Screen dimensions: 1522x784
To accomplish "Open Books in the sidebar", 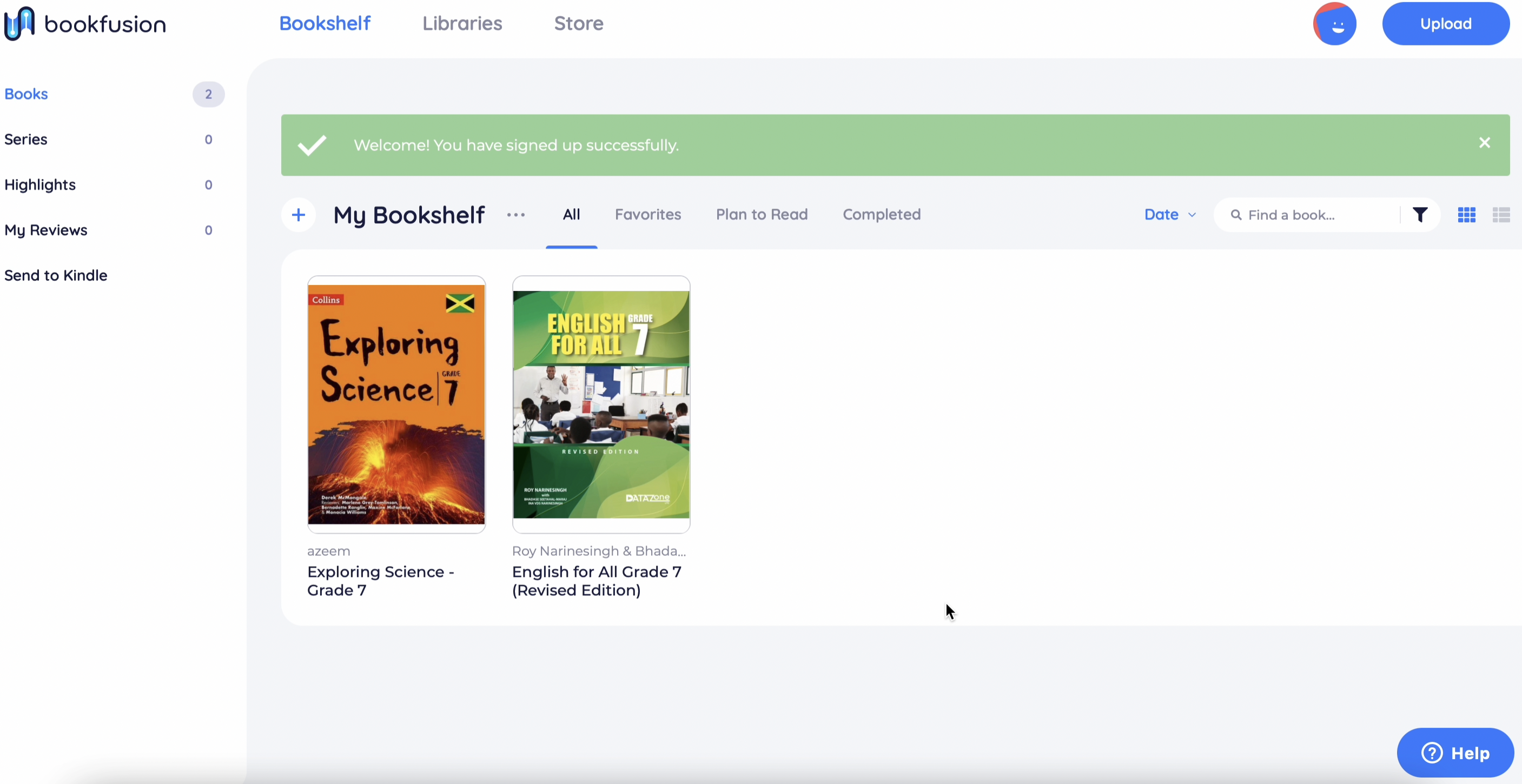I will click(x=27, y=94).
